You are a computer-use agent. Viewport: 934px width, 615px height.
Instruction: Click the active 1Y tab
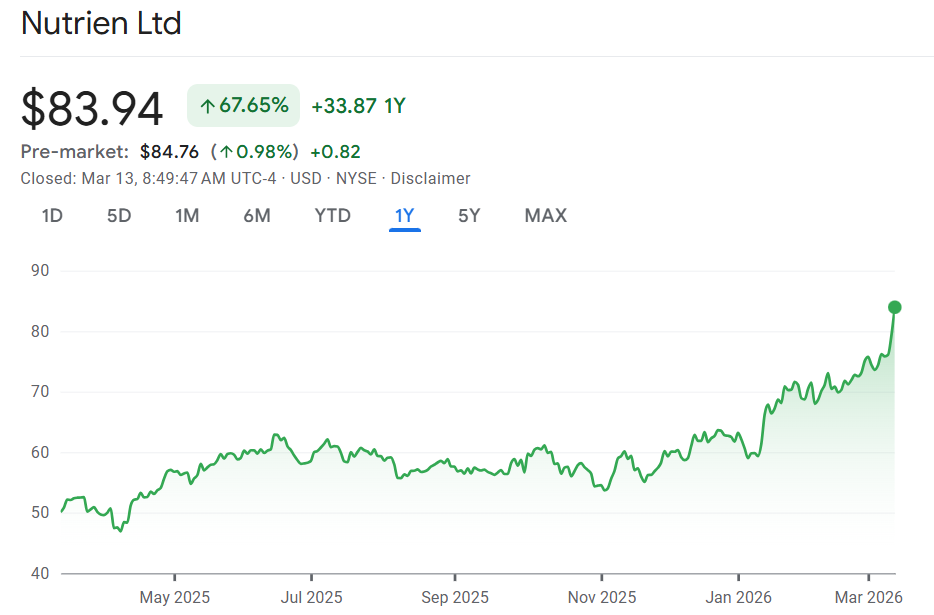click(405, 215)
